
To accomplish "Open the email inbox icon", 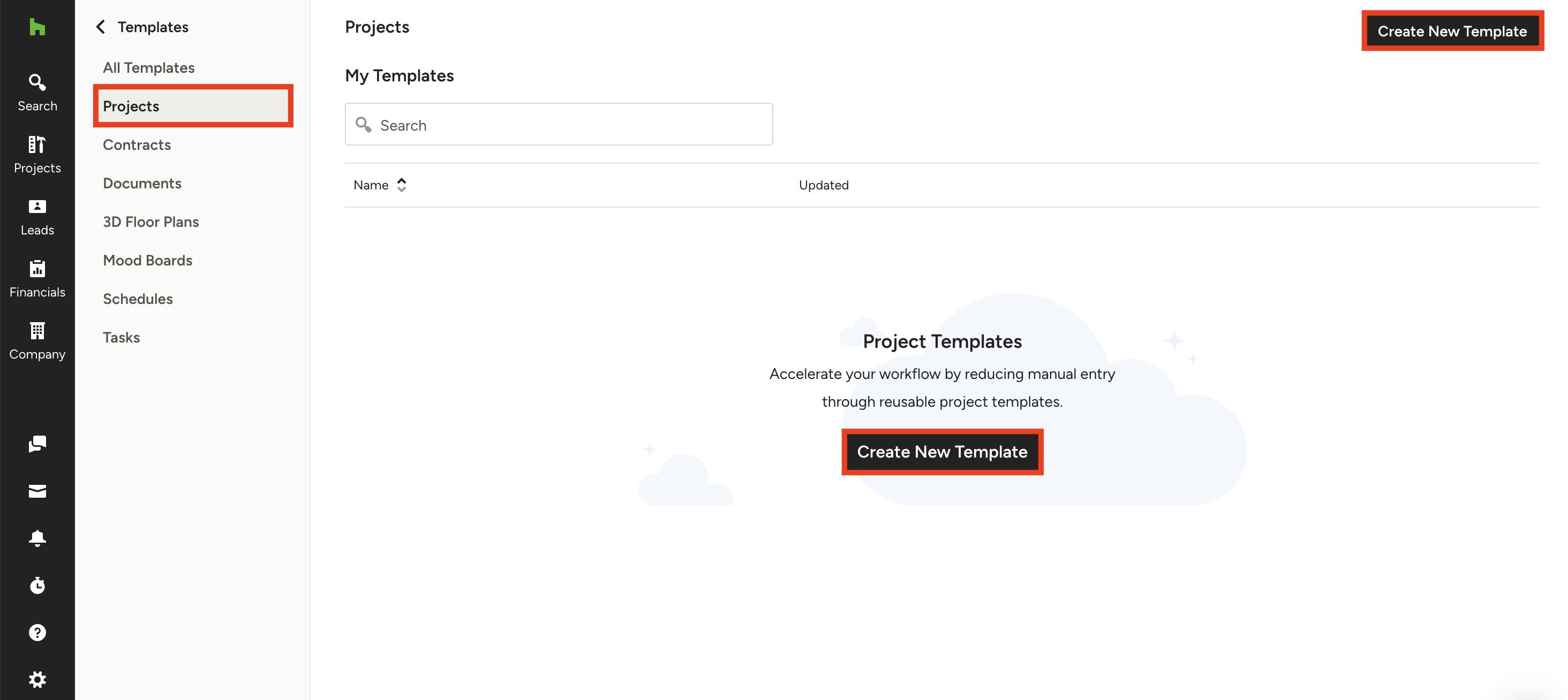I will click(37, 491).
